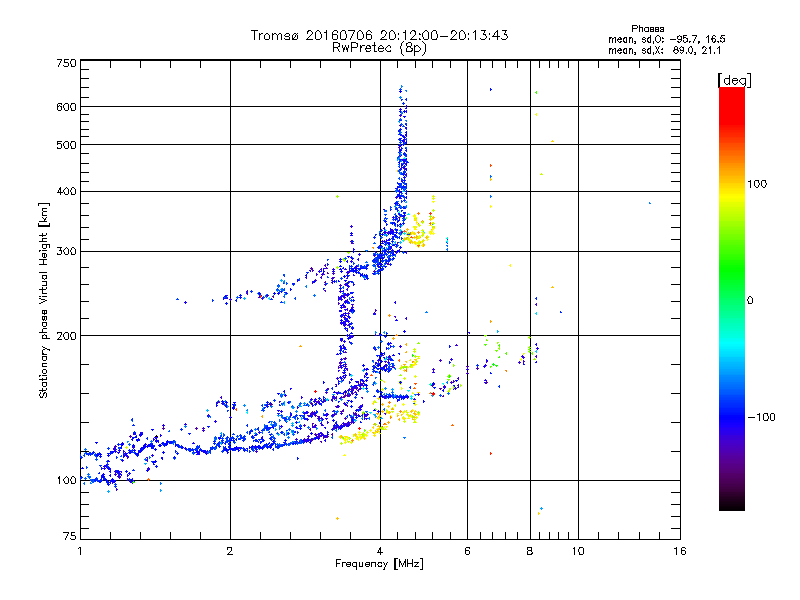Click the "Stationary phase Virtual Height [km]" axis label
Viewport: 800px width, 600px height.
click(44, 300)
